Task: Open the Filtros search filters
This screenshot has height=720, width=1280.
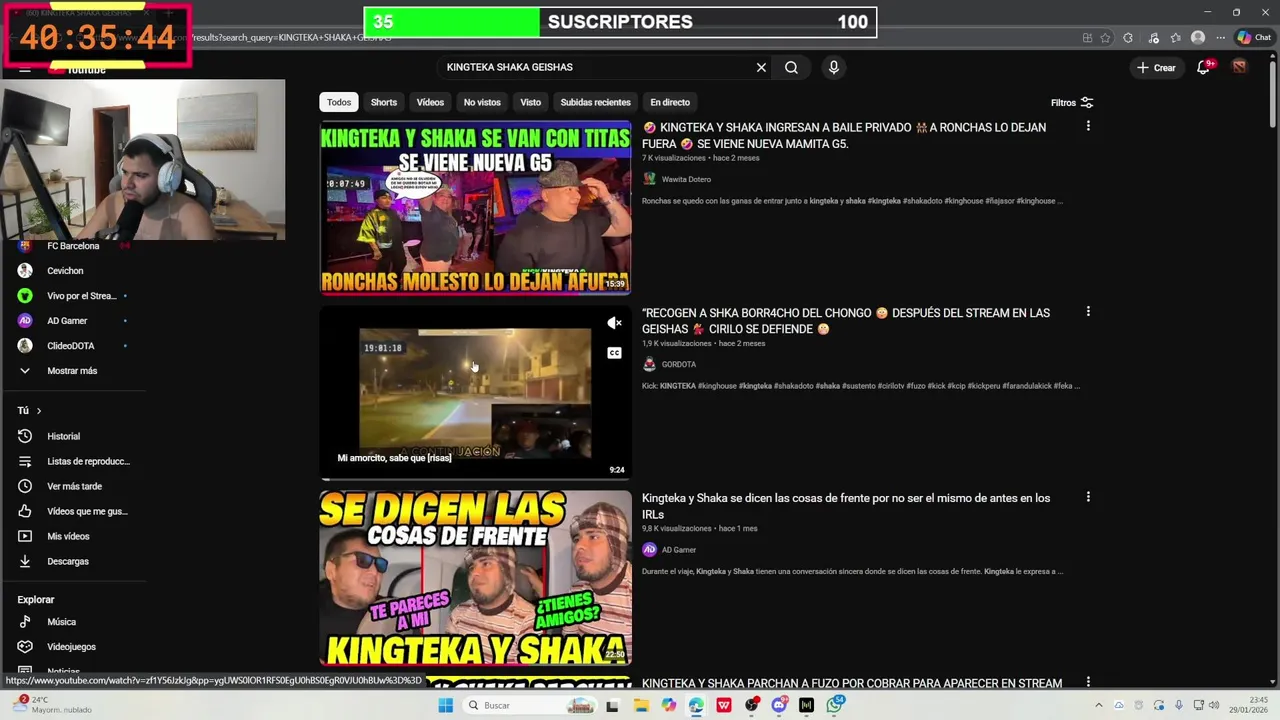Action: coord(1072,102)
